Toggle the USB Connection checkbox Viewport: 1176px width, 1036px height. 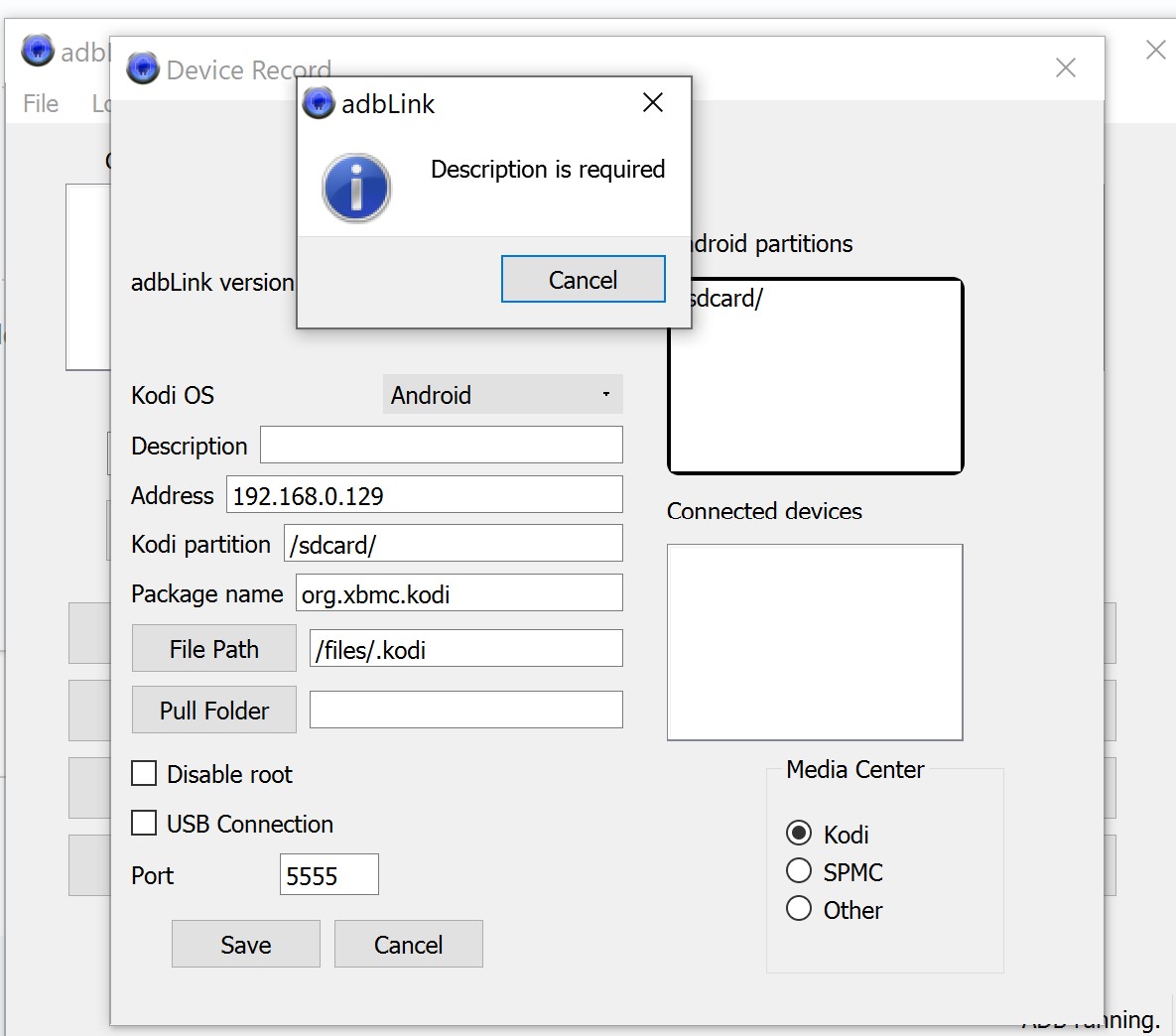(x=144, y=823)
